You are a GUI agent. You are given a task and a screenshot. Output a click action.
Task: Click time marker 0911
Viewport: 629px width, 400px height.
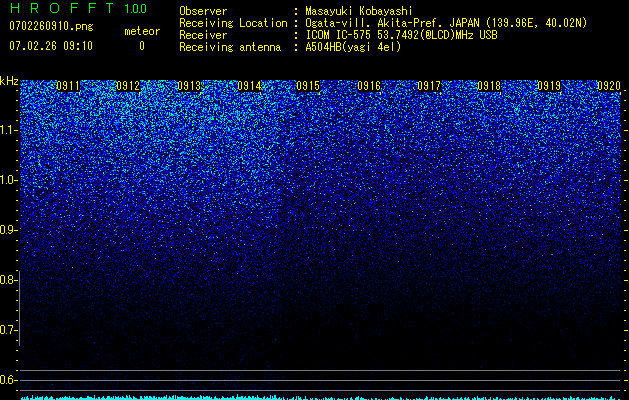point(68,86)
